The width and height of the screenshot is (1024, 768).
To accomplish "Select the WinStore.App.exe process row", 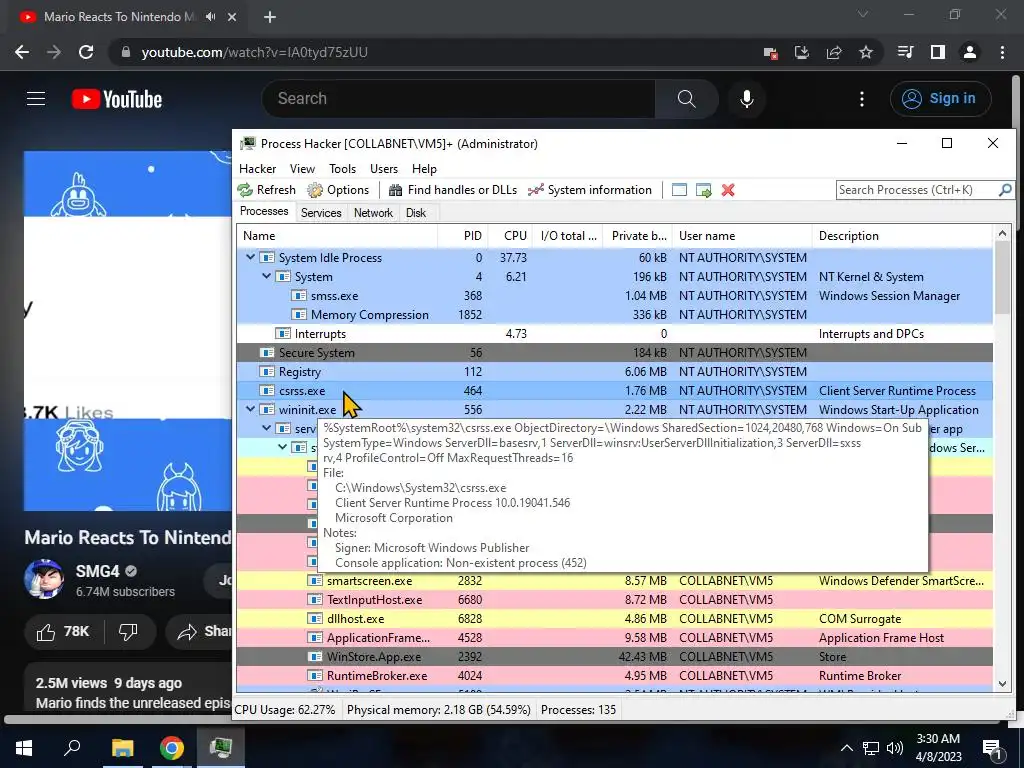I will [615, 656].
